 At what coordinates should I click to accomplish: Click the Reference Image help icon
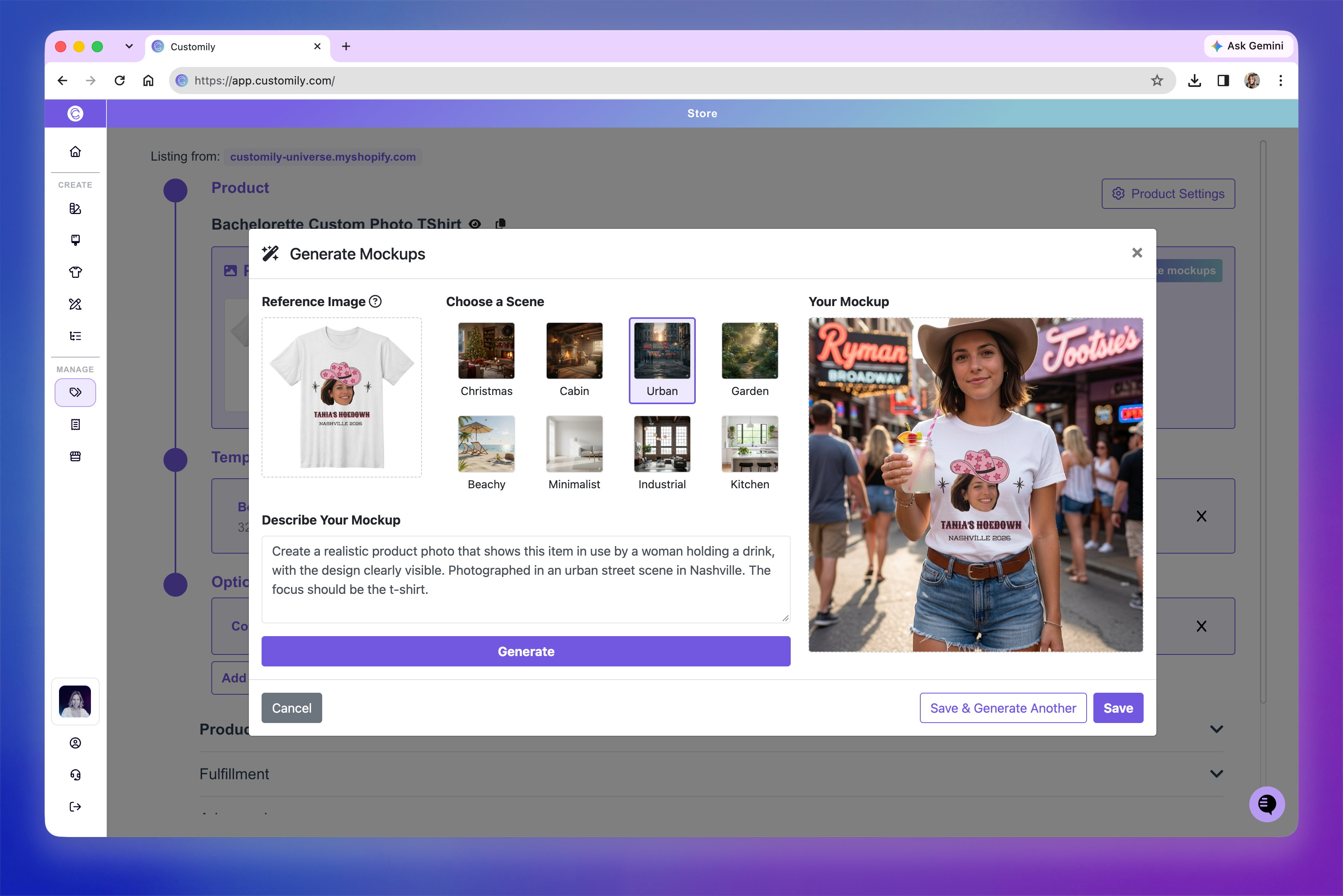375,302
